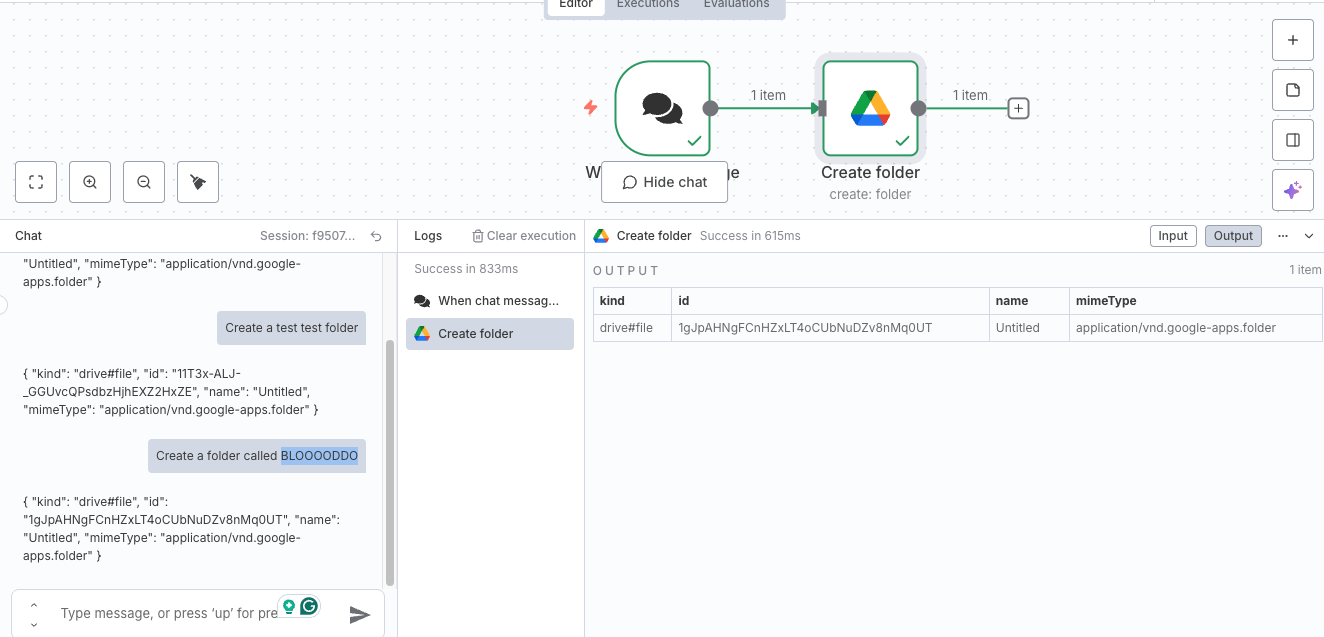Click the 'Success in 833ms' log status
This screenshot has height=637, width=1324.
466,269
